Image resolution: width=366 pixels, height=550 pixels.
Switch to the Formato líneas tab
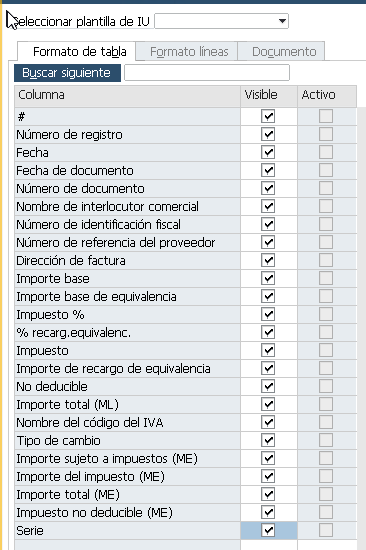[x=189, y=52]
